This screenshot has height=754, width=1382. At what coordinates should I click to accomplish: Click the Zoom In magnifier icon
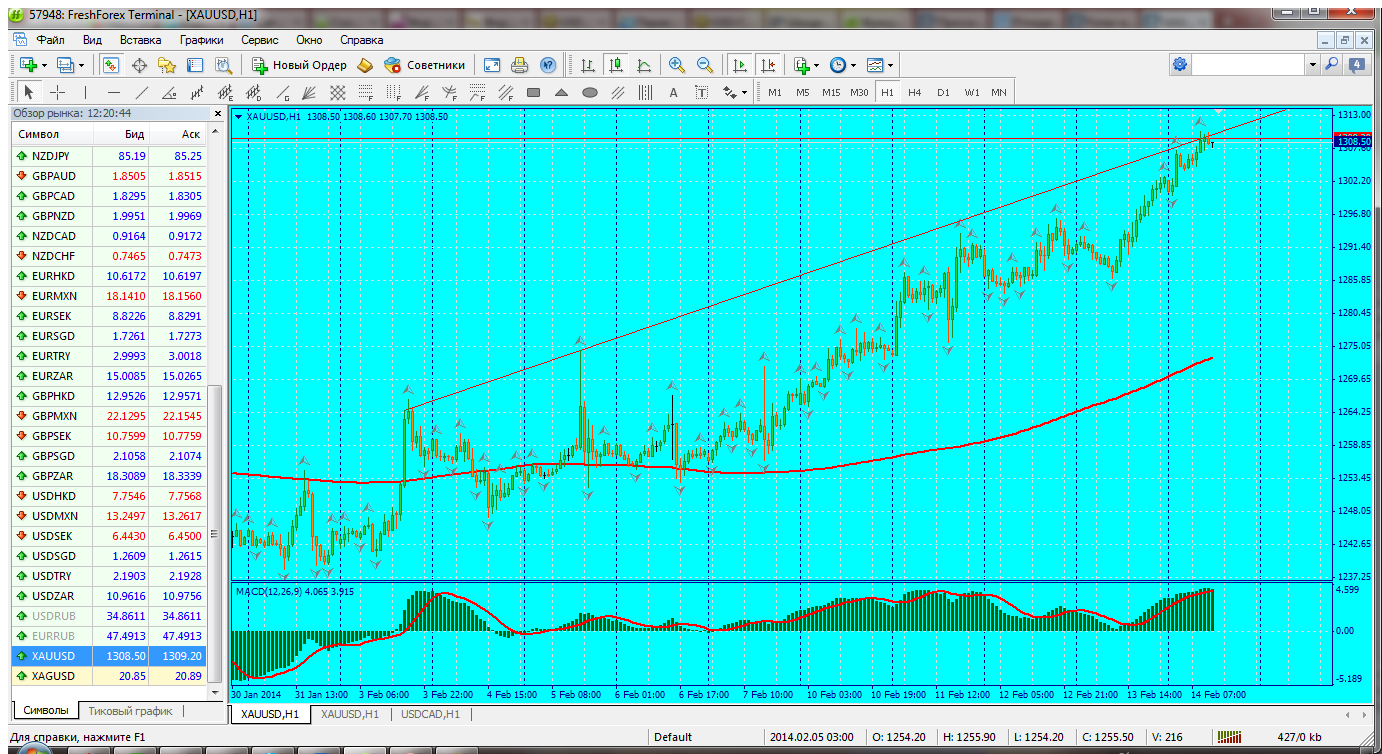point(677,65)
